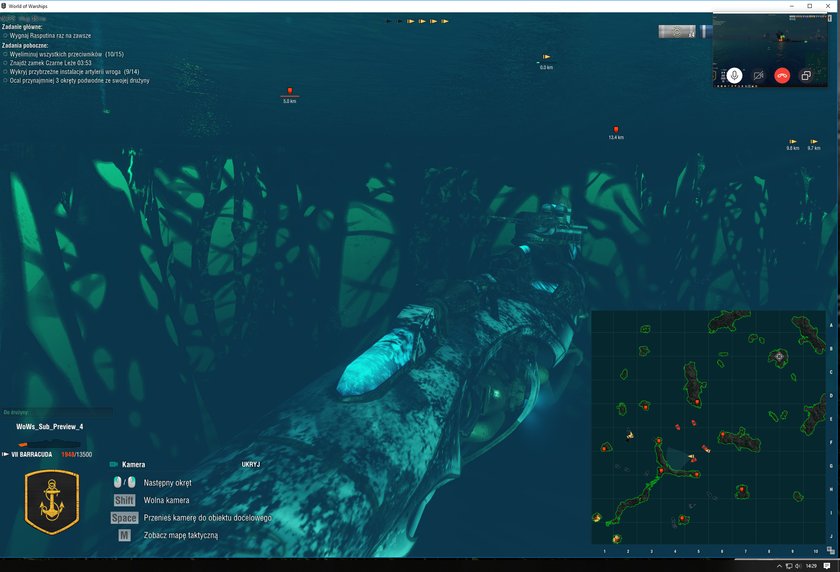Image resolution: width=840 pixels, height=572 pixels.
Task: Click the 'Zadanie główne:' heading
Action: 22,27
